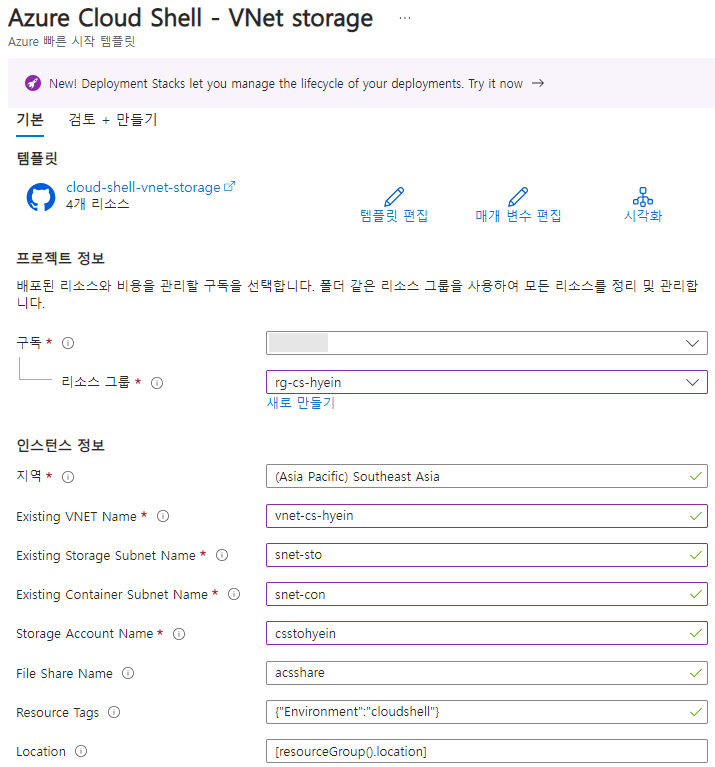Switch to the 검토 + 만들기 tab
Viewport: 715px width, 767px height.
113,120
